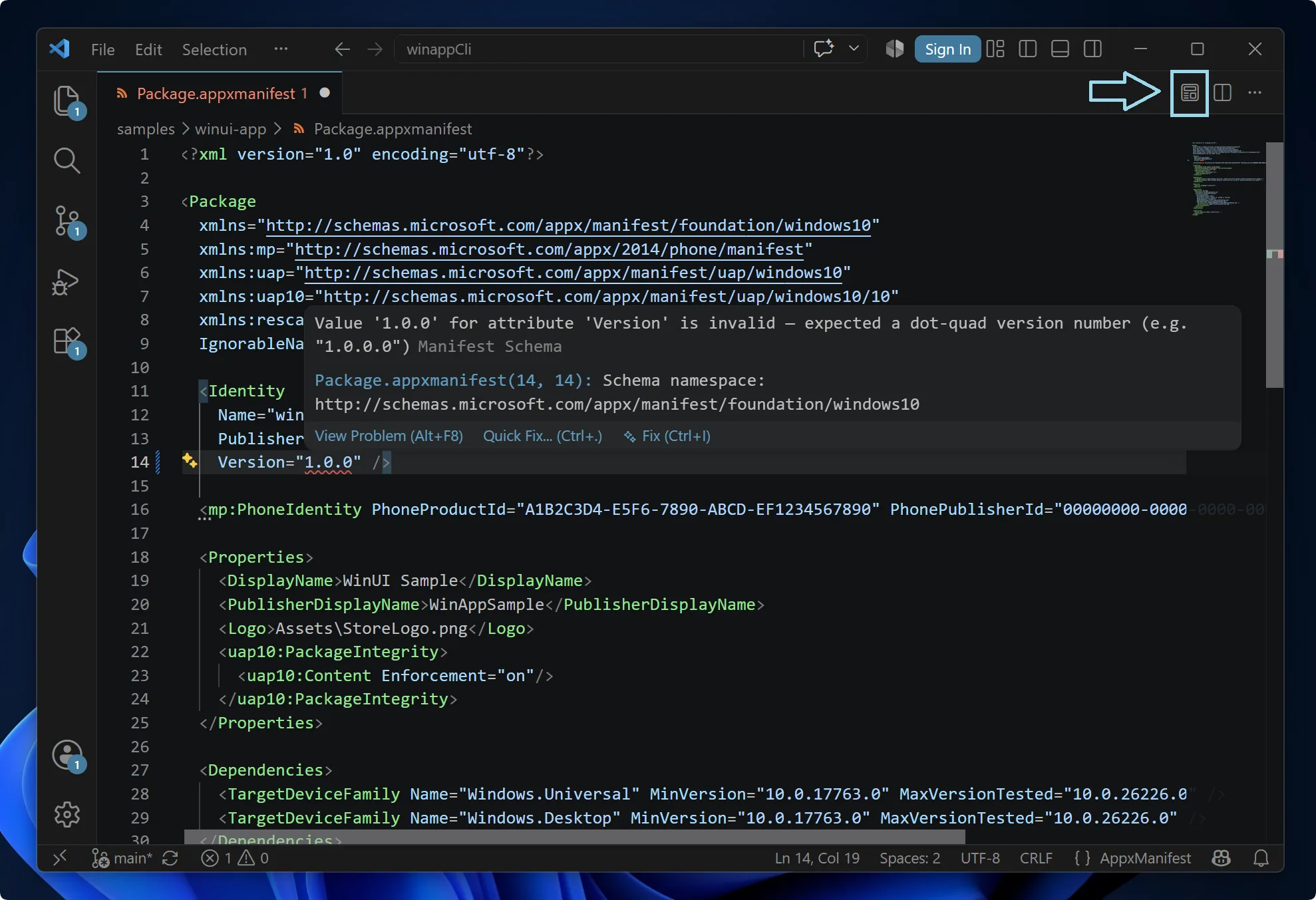Click the VS Code logo icon
The image size is (1316, 900).
[60, 49]
